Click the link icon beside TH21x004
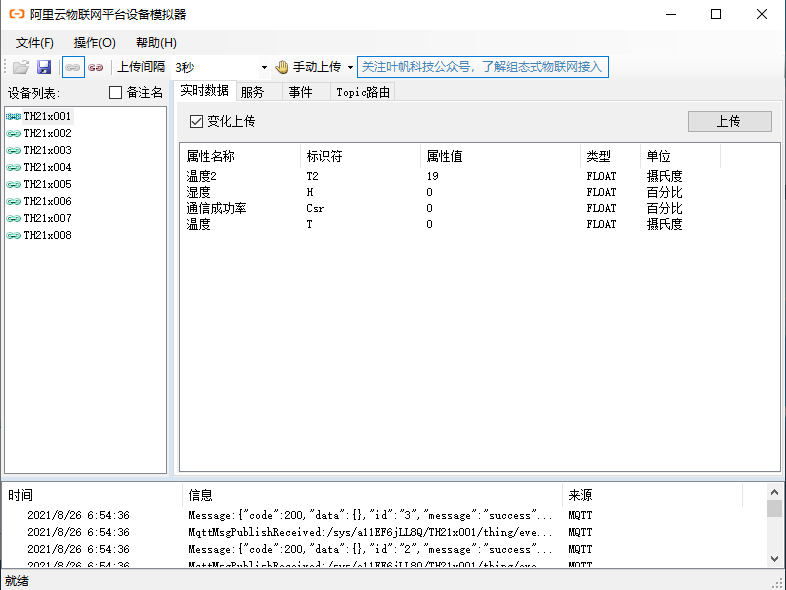This screenshot has height=590, width=786. (14, 167)
